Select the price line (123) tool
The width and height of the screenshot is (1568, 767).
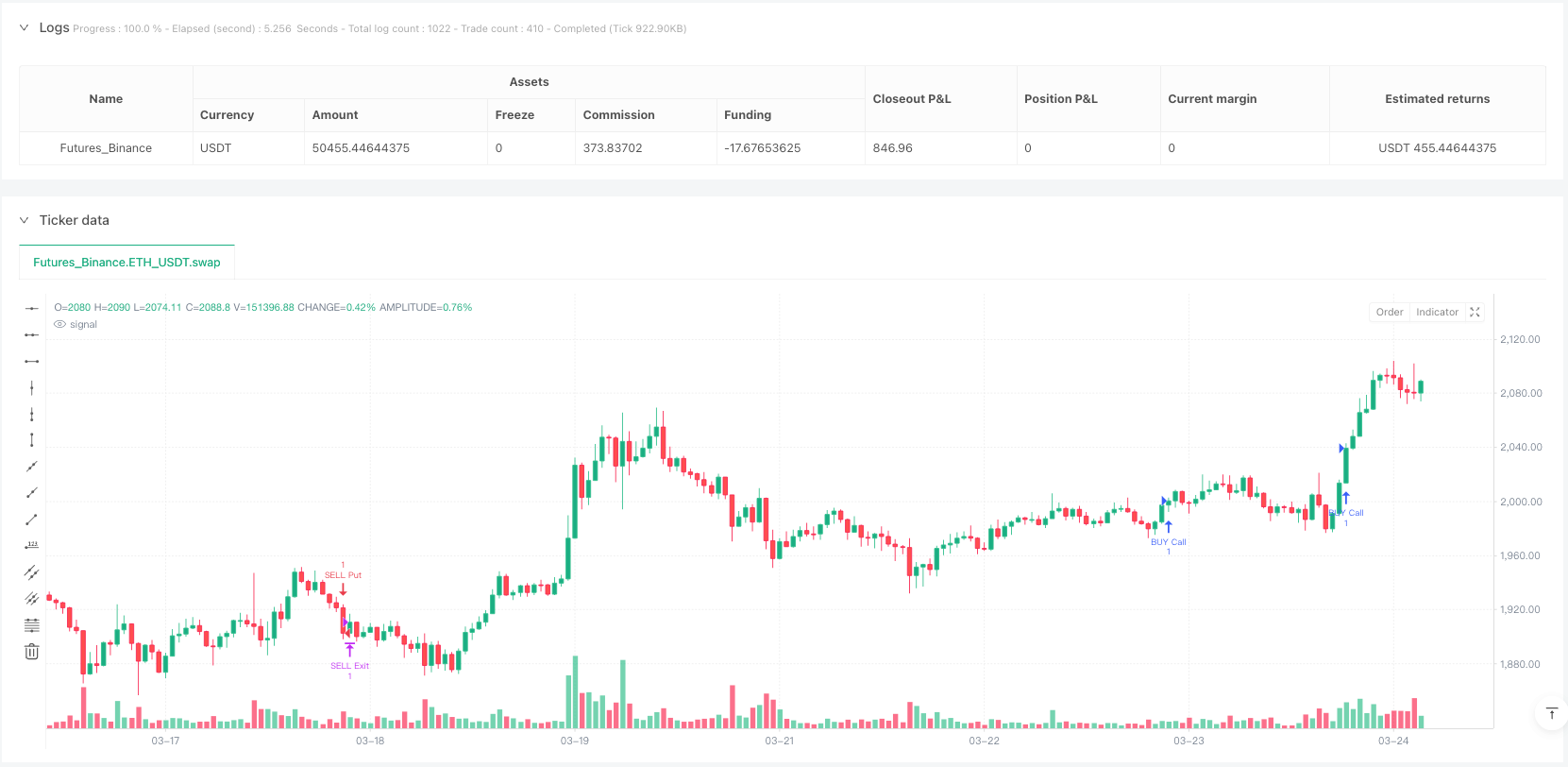(32, 546)
